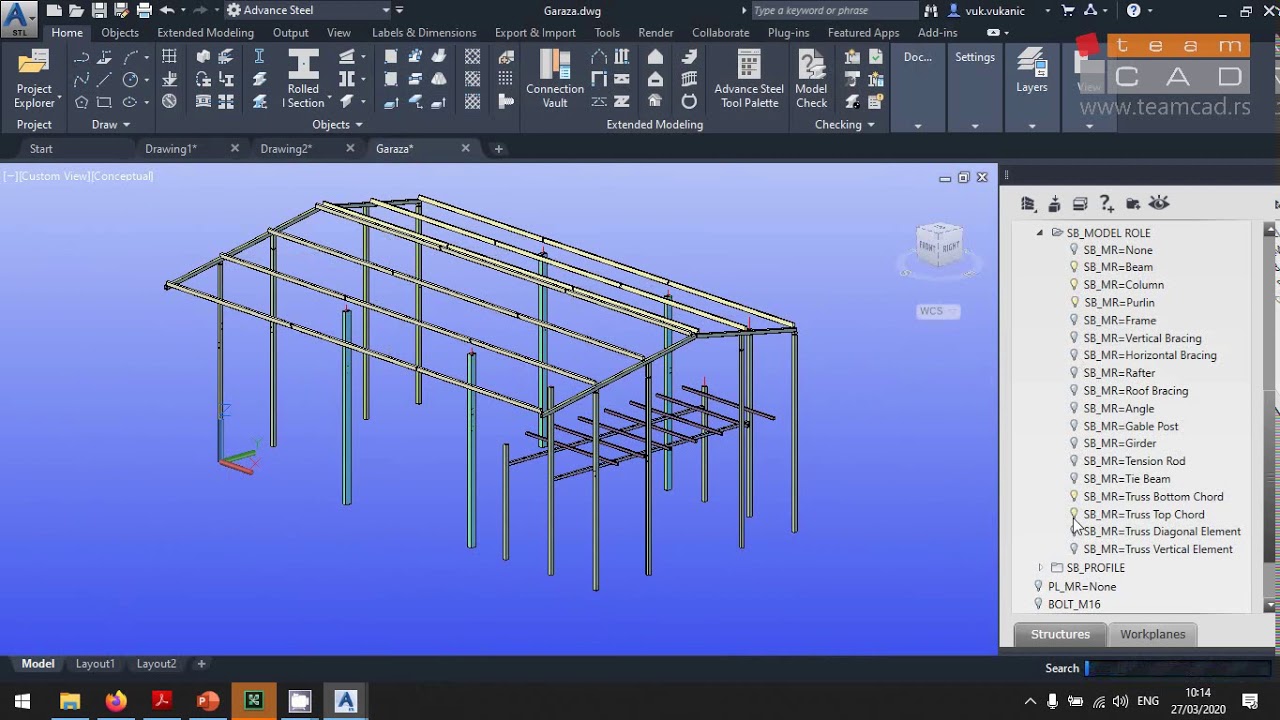Toggle visibility bulb for SB_MR=Beam

pyautogui.click(x=1074, y=267)
